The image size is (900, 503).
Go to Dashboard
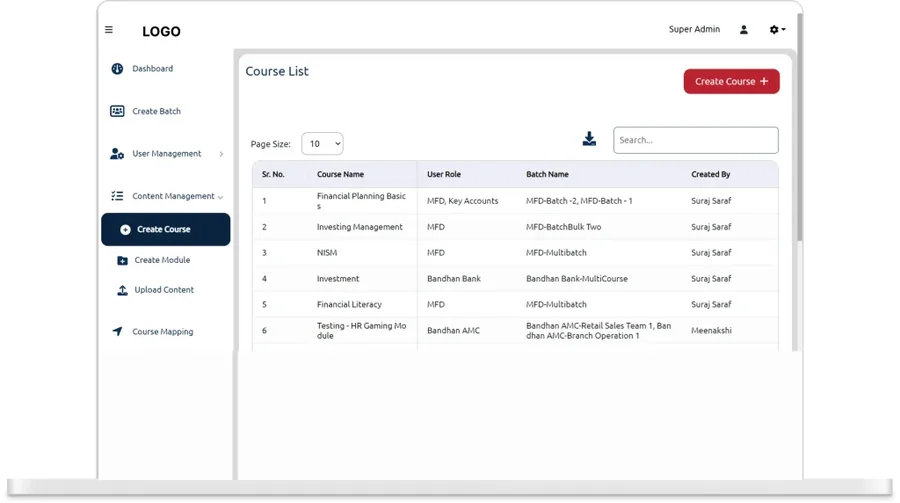(153, 69)
